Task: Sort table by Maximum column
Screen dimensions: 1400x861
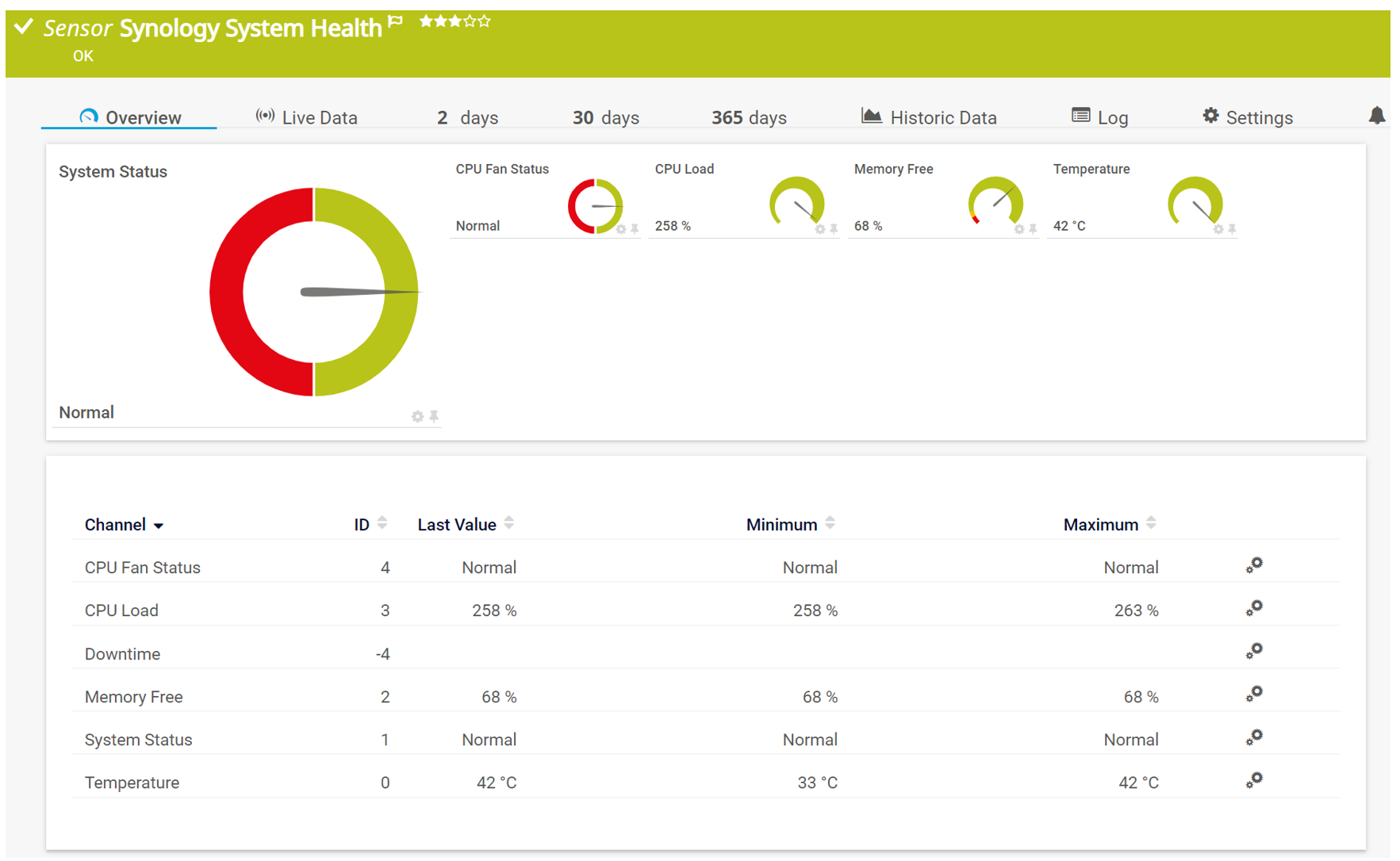Action: pos(1152,523)
